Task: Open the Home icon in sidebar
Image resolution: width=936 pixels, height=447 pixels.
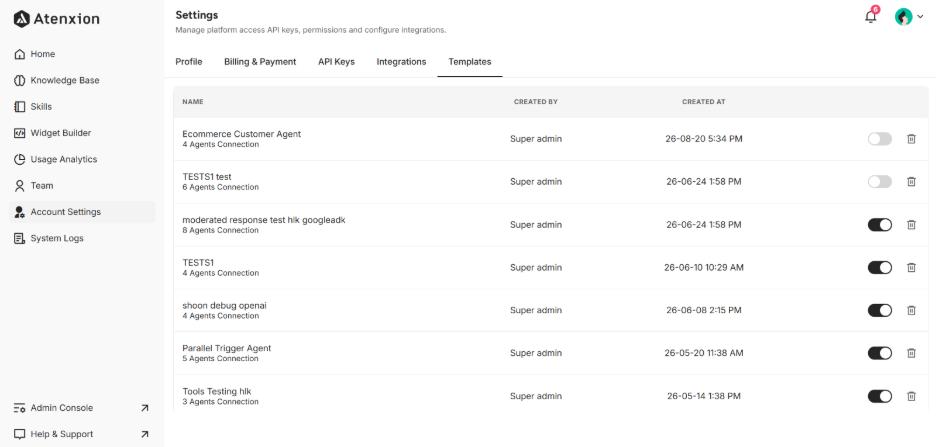Action: (x=19, y=54)
